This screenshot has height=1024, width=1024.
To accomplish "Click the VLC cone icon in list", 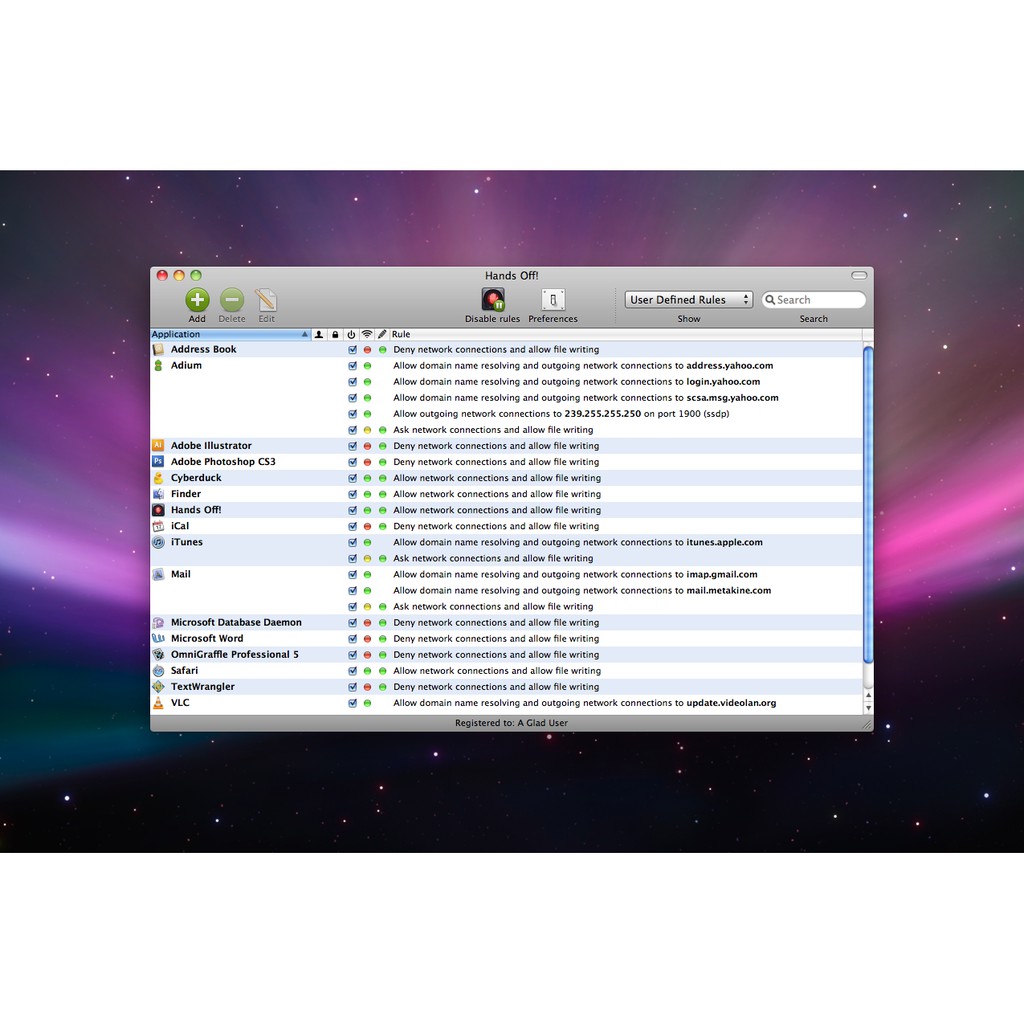I will tap(158, 703).
